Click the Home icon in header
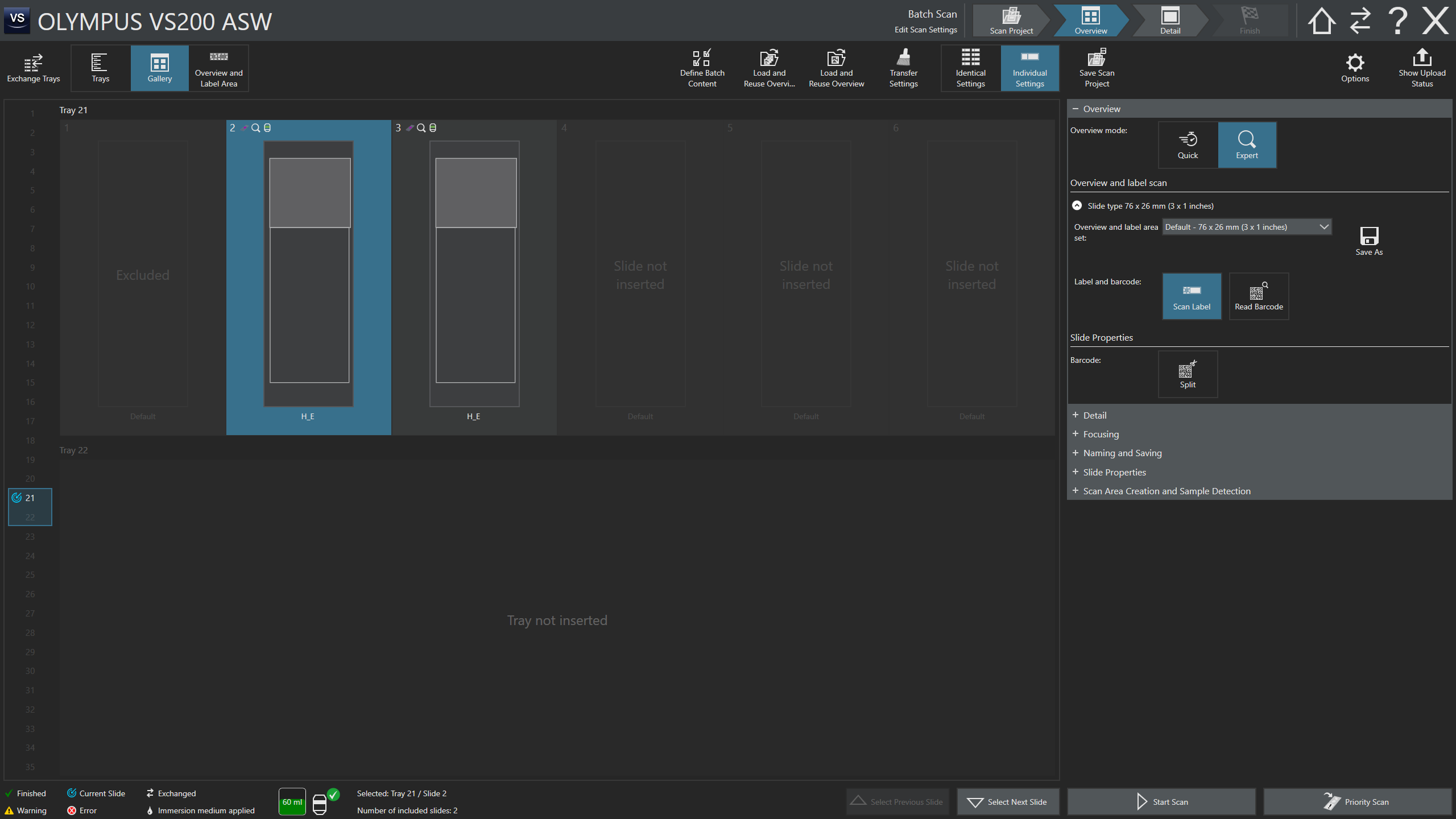 (x=1321, y=21)
